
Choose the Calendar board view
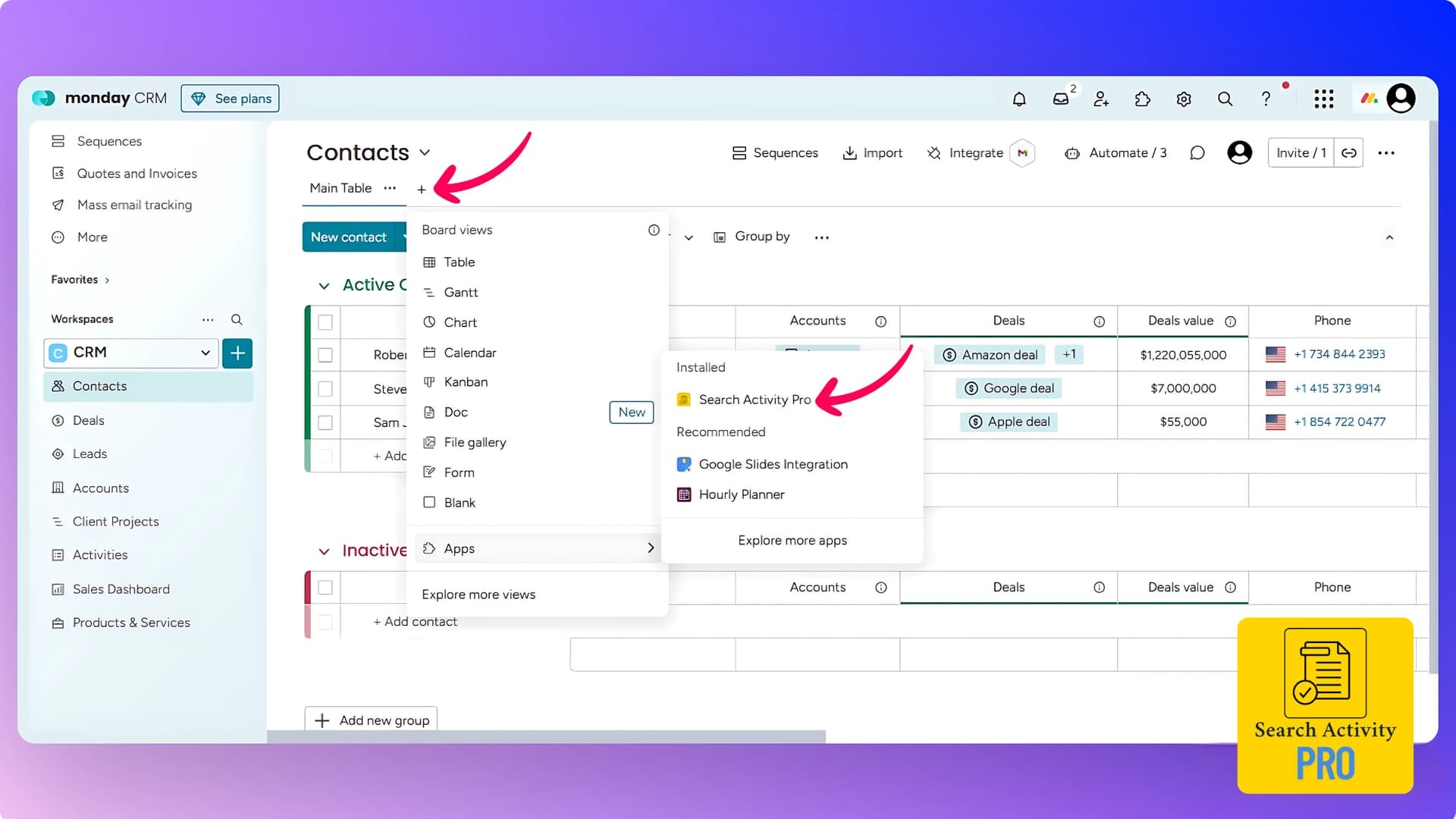coord(469,353)
